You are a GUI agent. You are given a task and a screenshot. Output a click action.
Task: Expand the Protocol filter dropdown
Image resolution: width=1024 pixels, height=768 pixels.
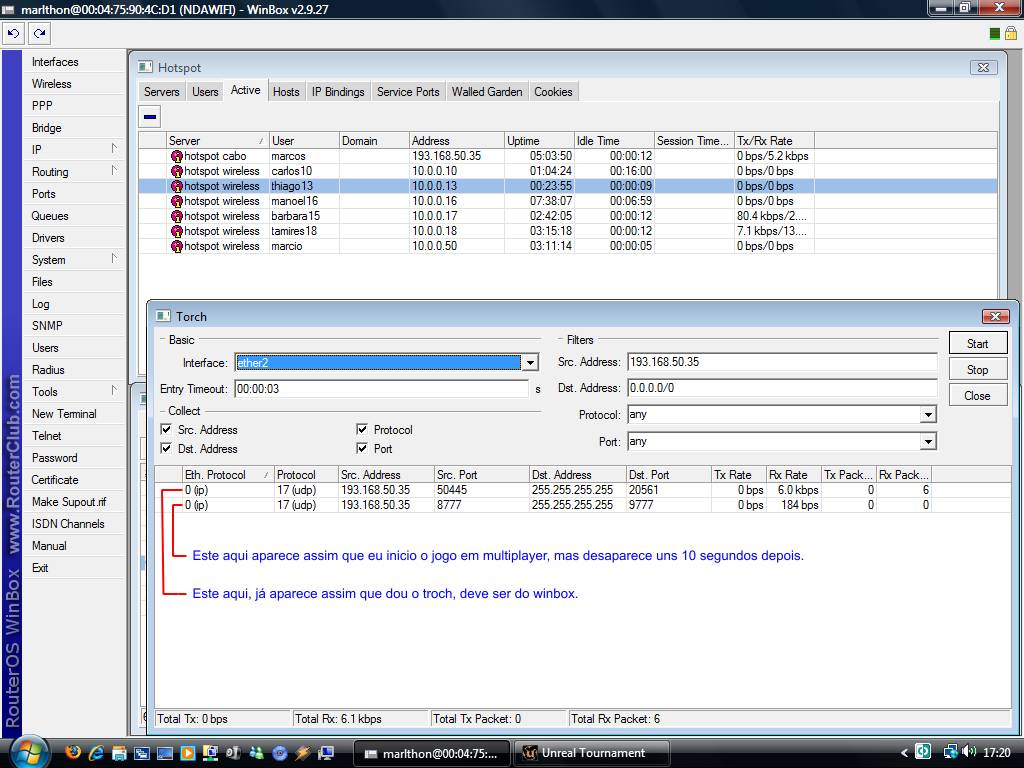coord(928,415)
